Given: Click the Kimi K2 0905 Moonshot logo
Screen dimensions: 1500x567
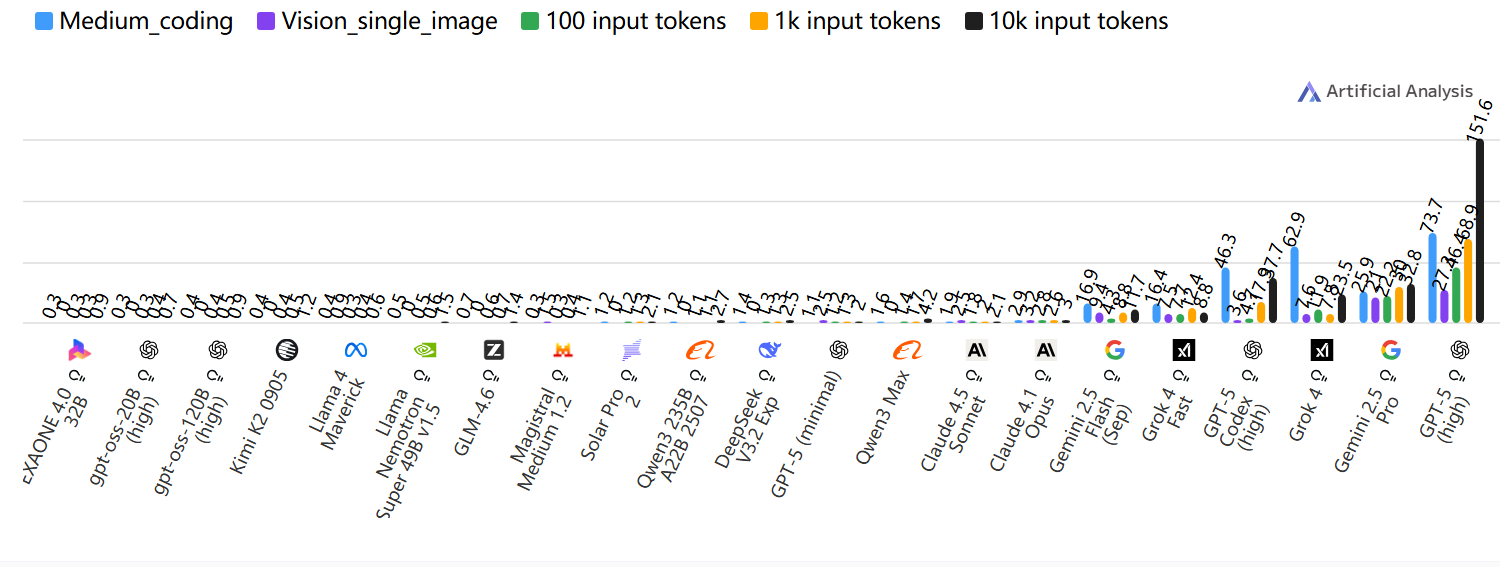Looking at the screenshot, I should 287,350.
